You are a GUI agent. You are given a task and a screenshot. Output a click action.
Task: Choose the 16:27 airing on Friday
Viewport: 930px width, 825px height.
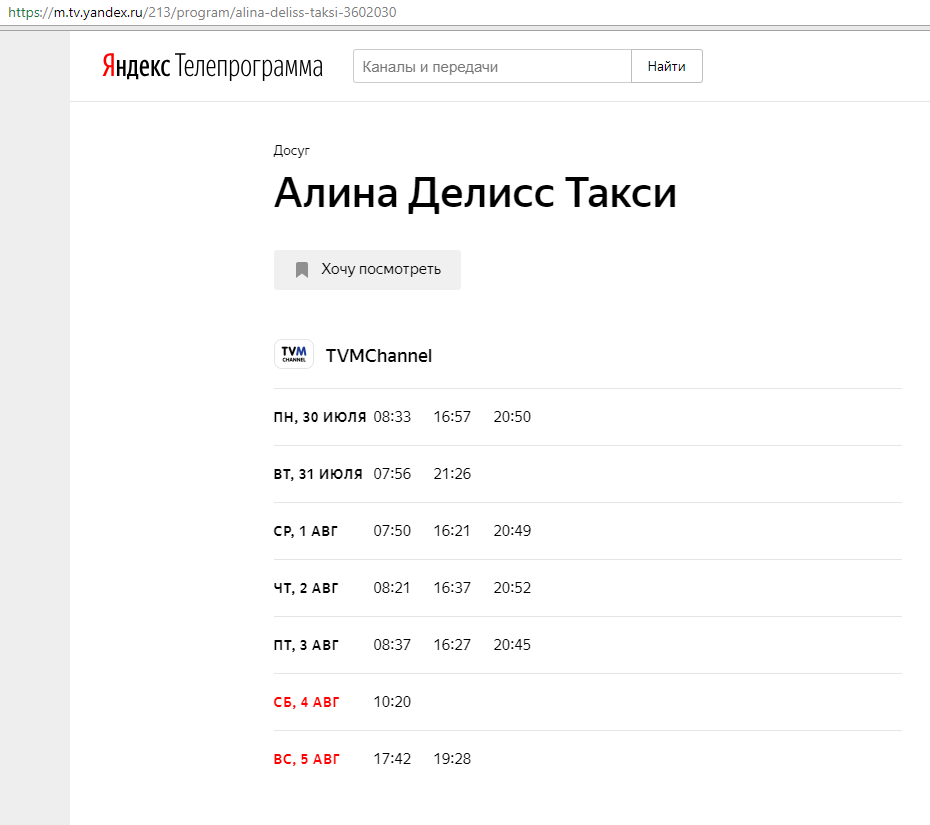[452, 645]
